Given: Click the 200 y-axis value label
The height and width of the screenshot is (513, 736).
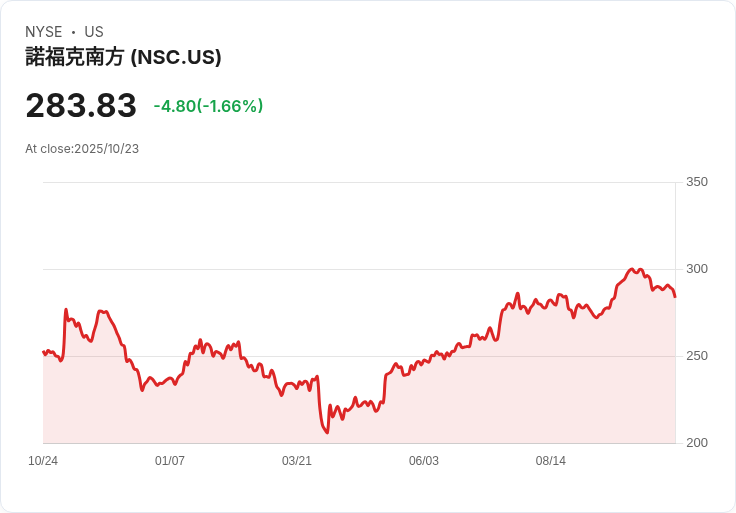Looking at the screenshot, I should 697,443.
